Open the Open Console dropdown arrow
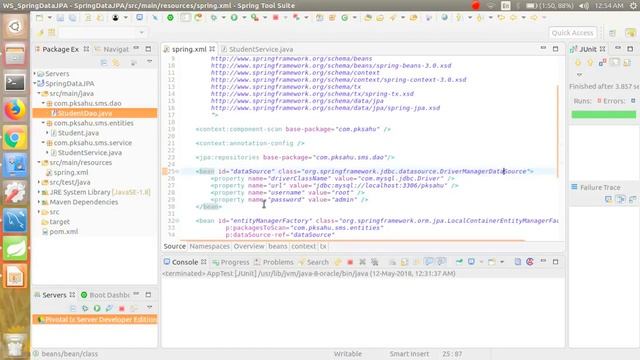 click(x=502, y=262)
